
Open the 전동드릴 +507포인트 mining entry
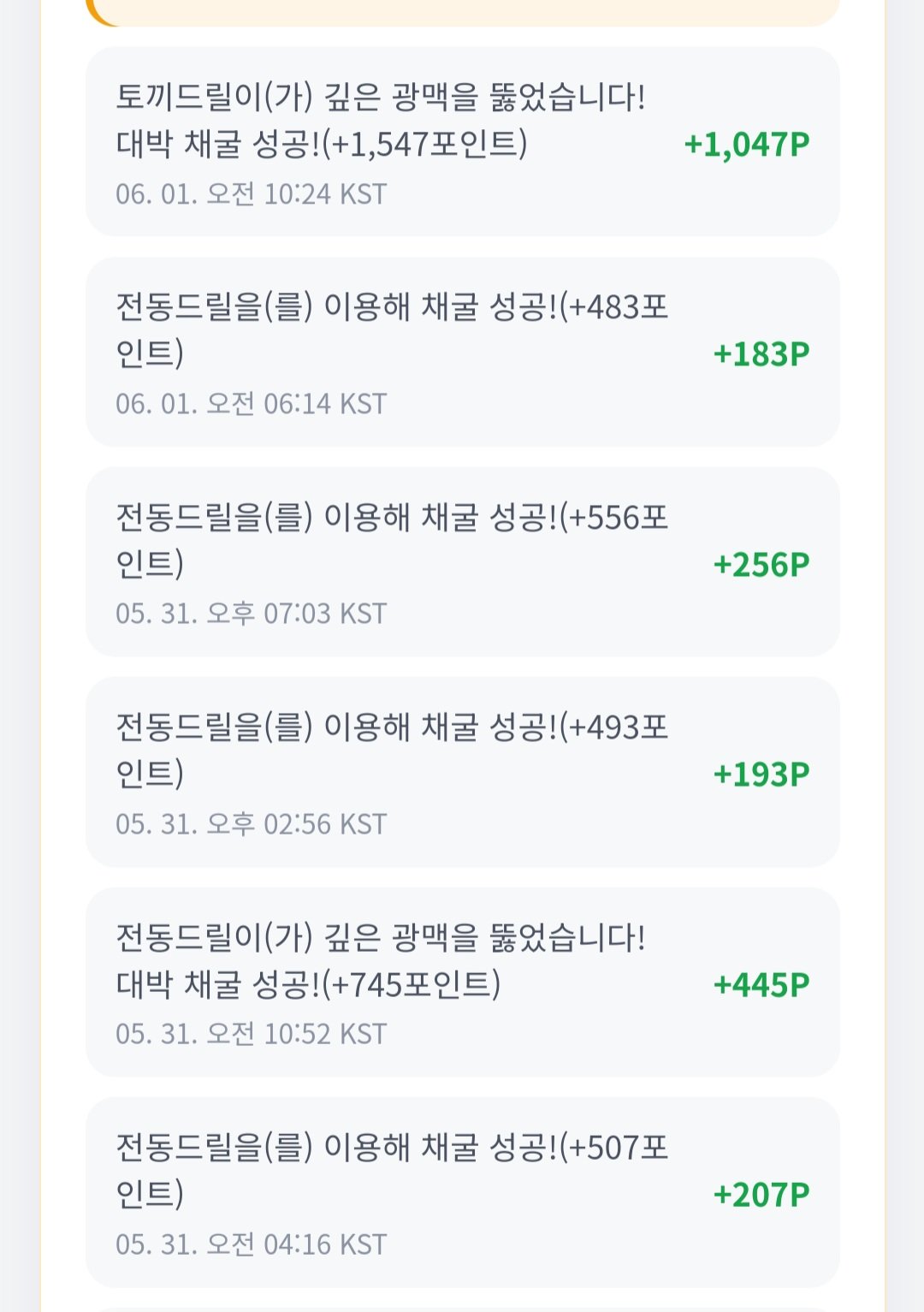coord(462,1192)
